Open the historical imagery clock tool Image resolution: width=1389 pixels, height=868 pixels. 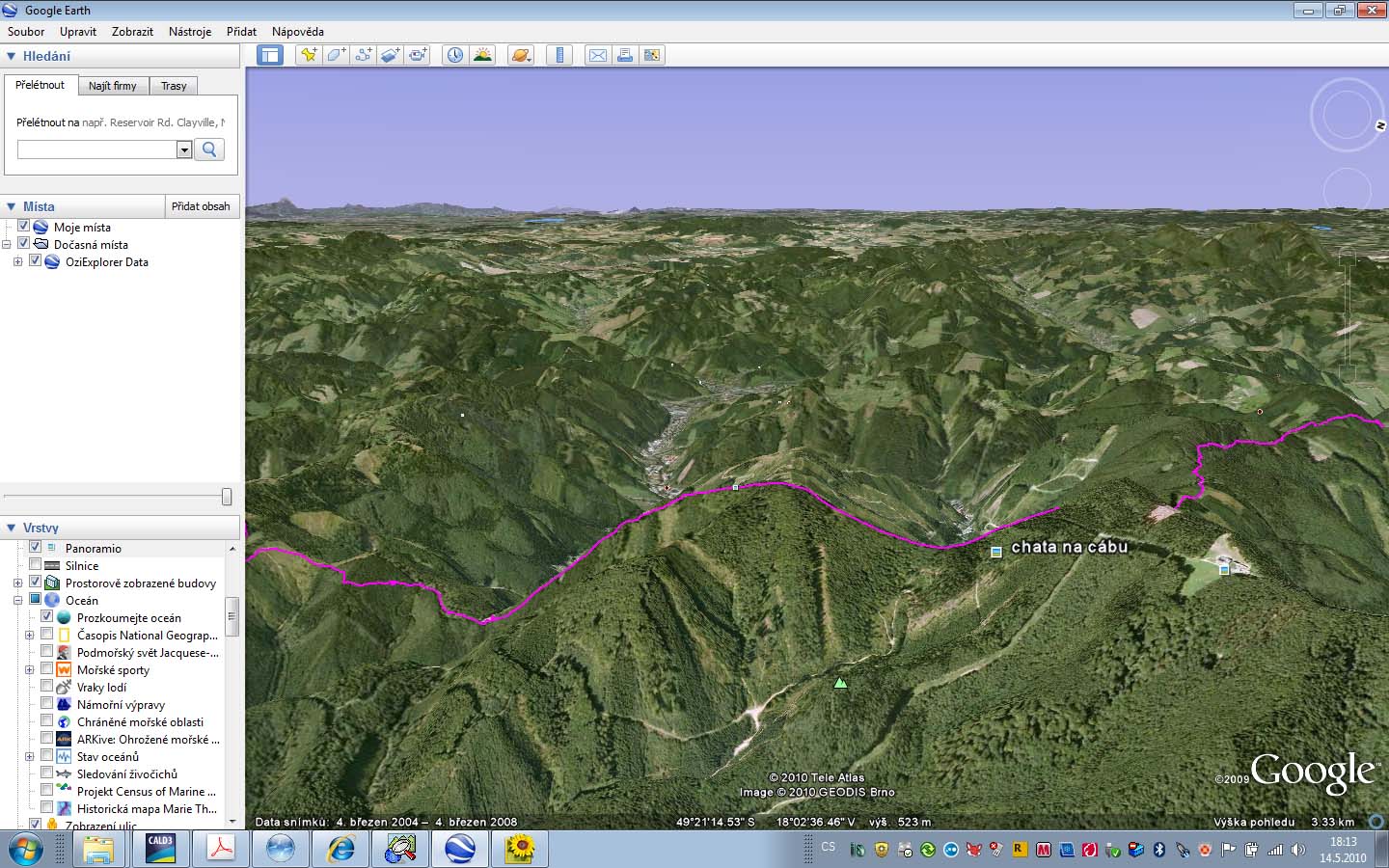[454, 55]
